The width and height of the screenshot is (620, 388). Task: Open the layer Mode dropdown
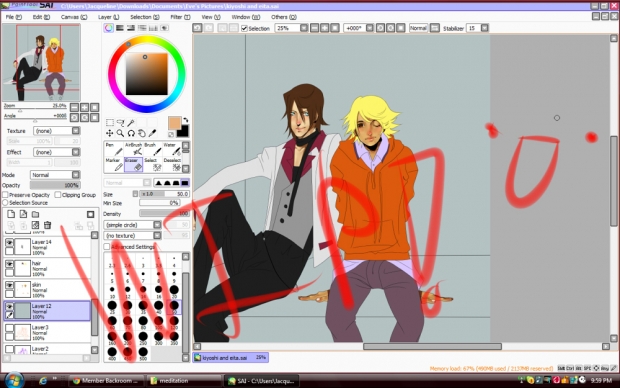tap(76, 174)
